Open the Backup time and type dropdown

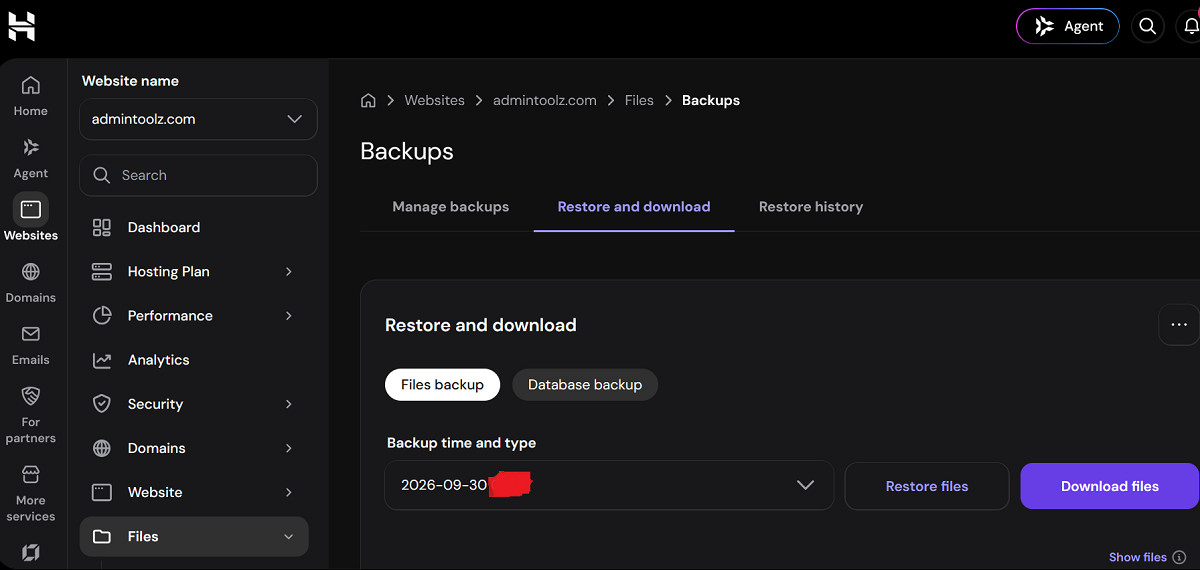609,485
